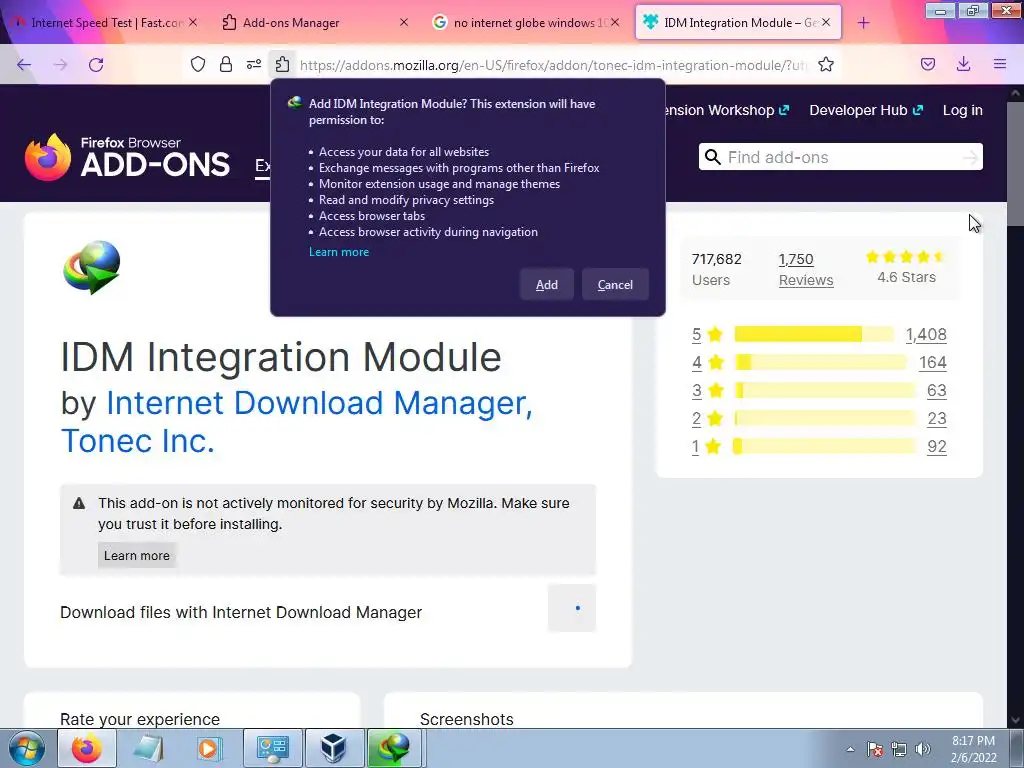Open the 164 four-star review count

tap(933, 362)
